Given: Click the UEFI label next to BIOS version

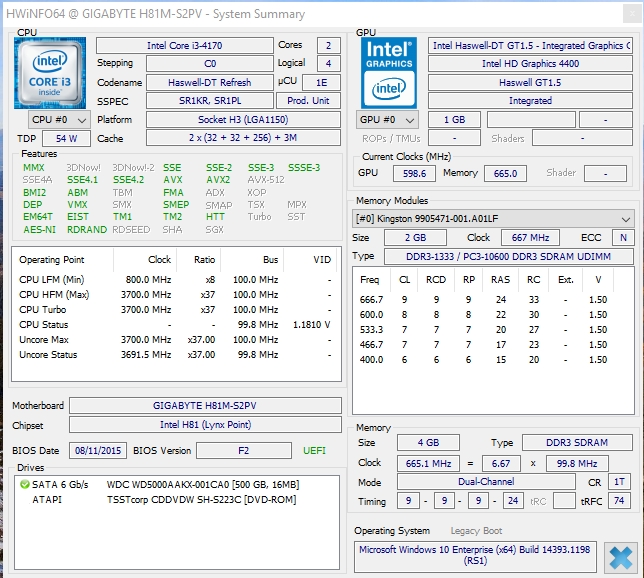Looking at the screenshot, I should 314,451.
